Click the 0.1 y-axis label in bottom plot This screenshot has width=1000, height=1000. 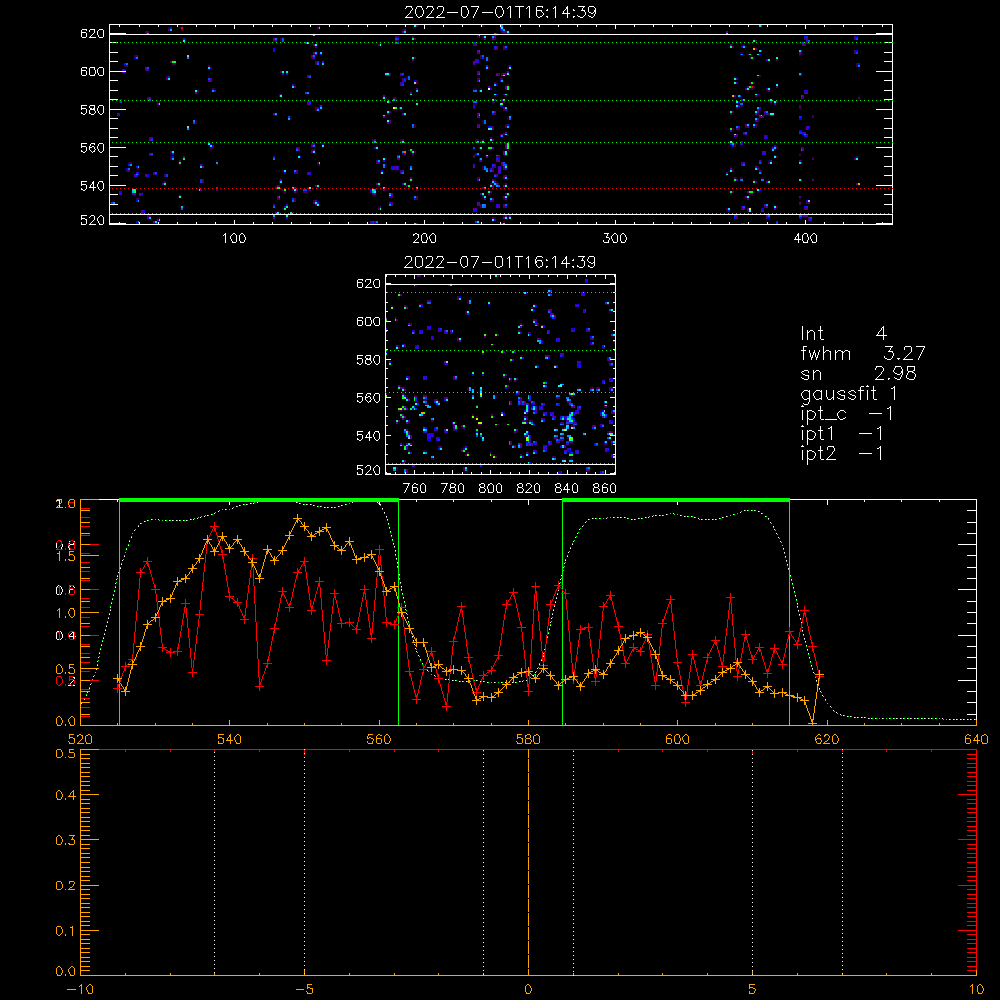[x=66, y=931]
